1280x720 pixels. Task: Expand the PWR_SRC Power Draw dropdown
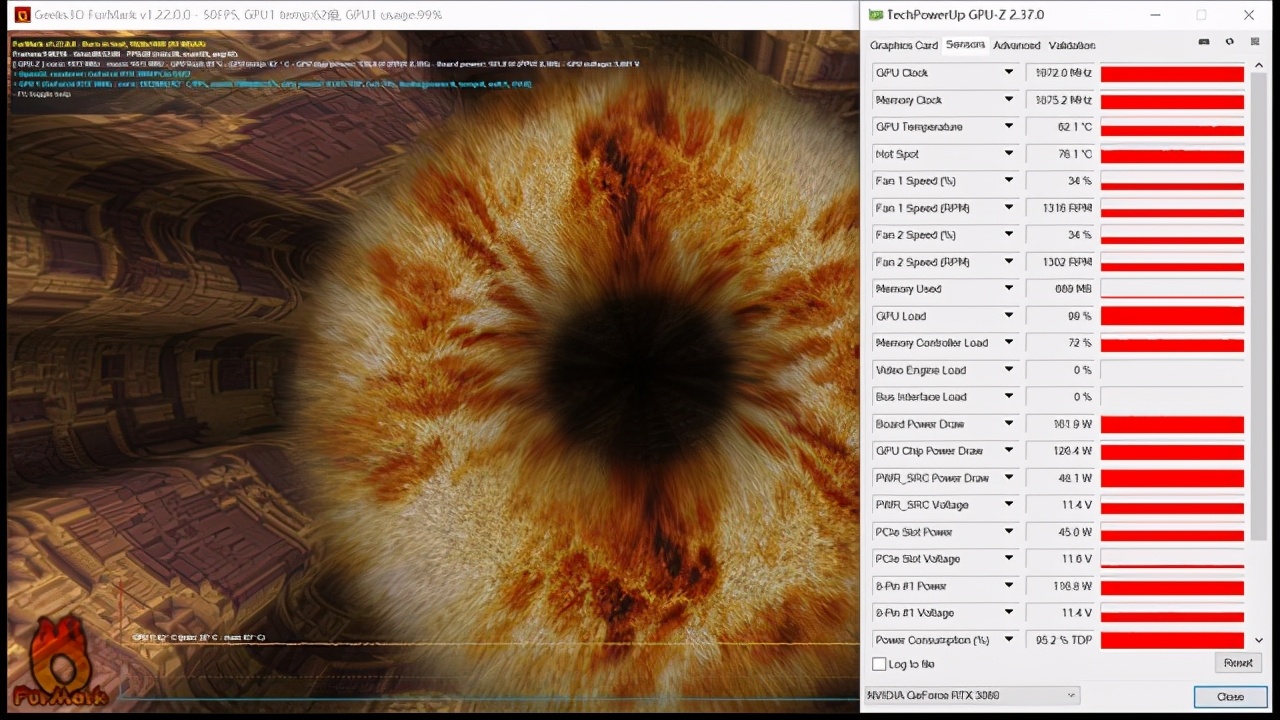(1009, 478)
